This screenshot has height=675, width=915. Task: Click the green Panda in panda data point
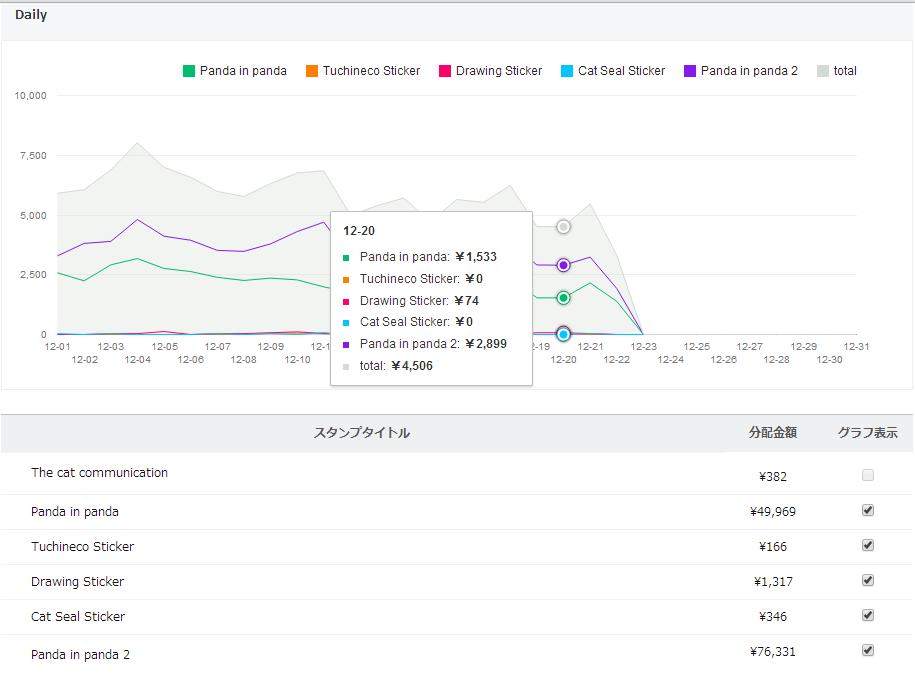click(563, 298)
